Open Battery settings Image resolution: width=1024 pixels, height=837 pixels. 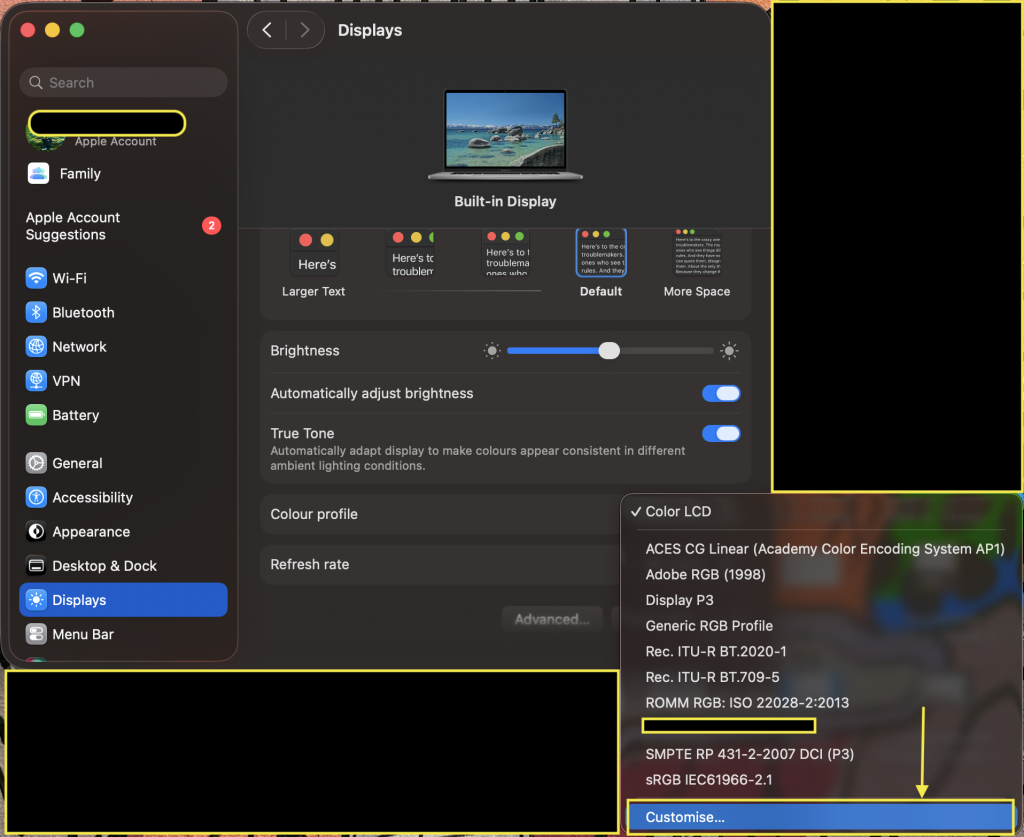(x=75, y=415)
